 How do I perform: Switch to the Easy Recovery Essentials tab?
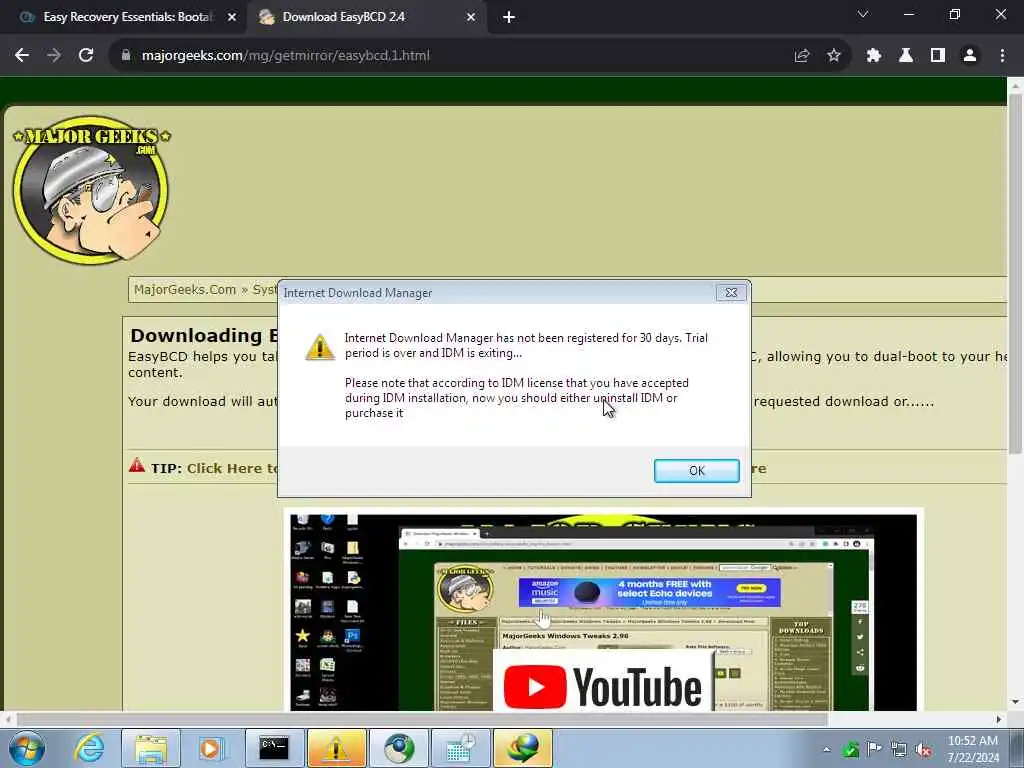pyautogui.click(x=127, y=17)
